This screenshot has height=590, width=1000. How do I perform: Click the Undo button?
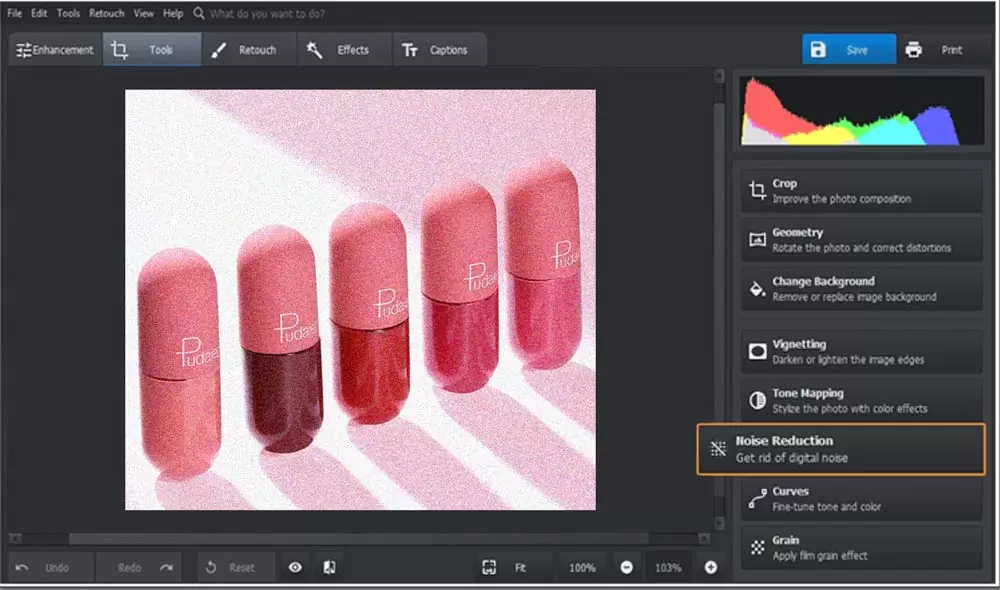point(51,567)
